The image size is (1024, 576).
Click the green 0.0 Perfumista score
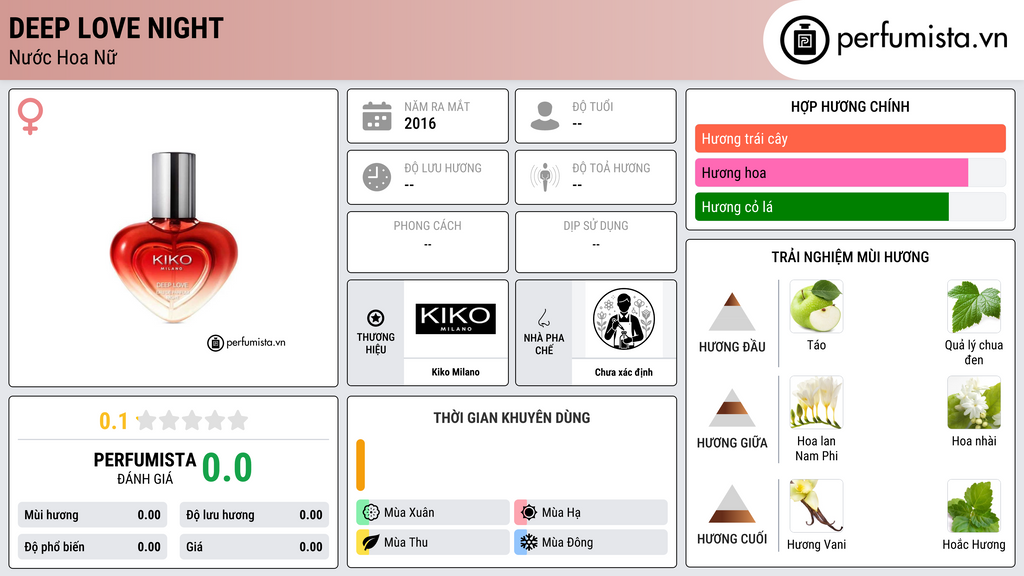(227, 467)
